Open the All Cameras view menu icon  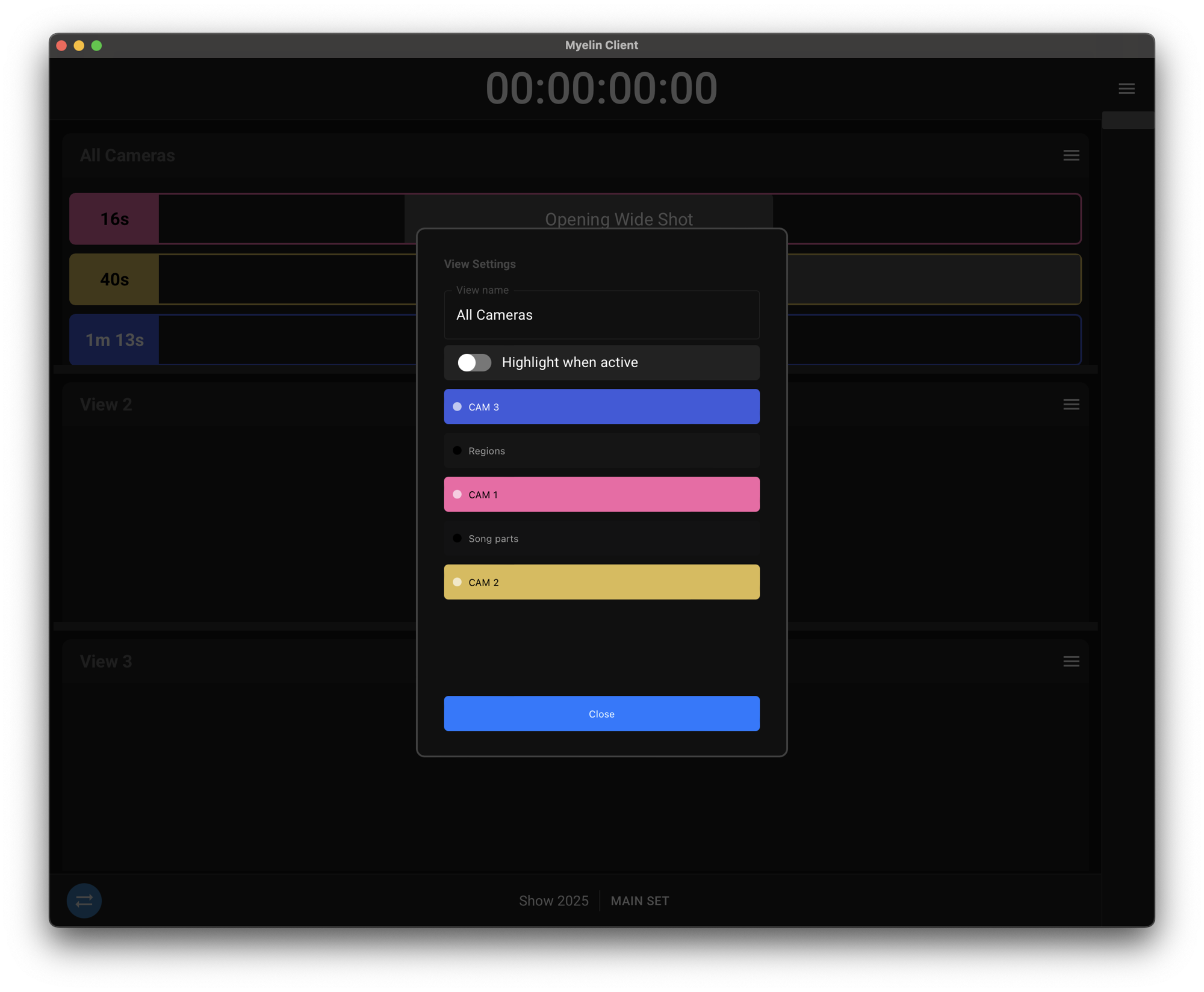coord(1071,155)
